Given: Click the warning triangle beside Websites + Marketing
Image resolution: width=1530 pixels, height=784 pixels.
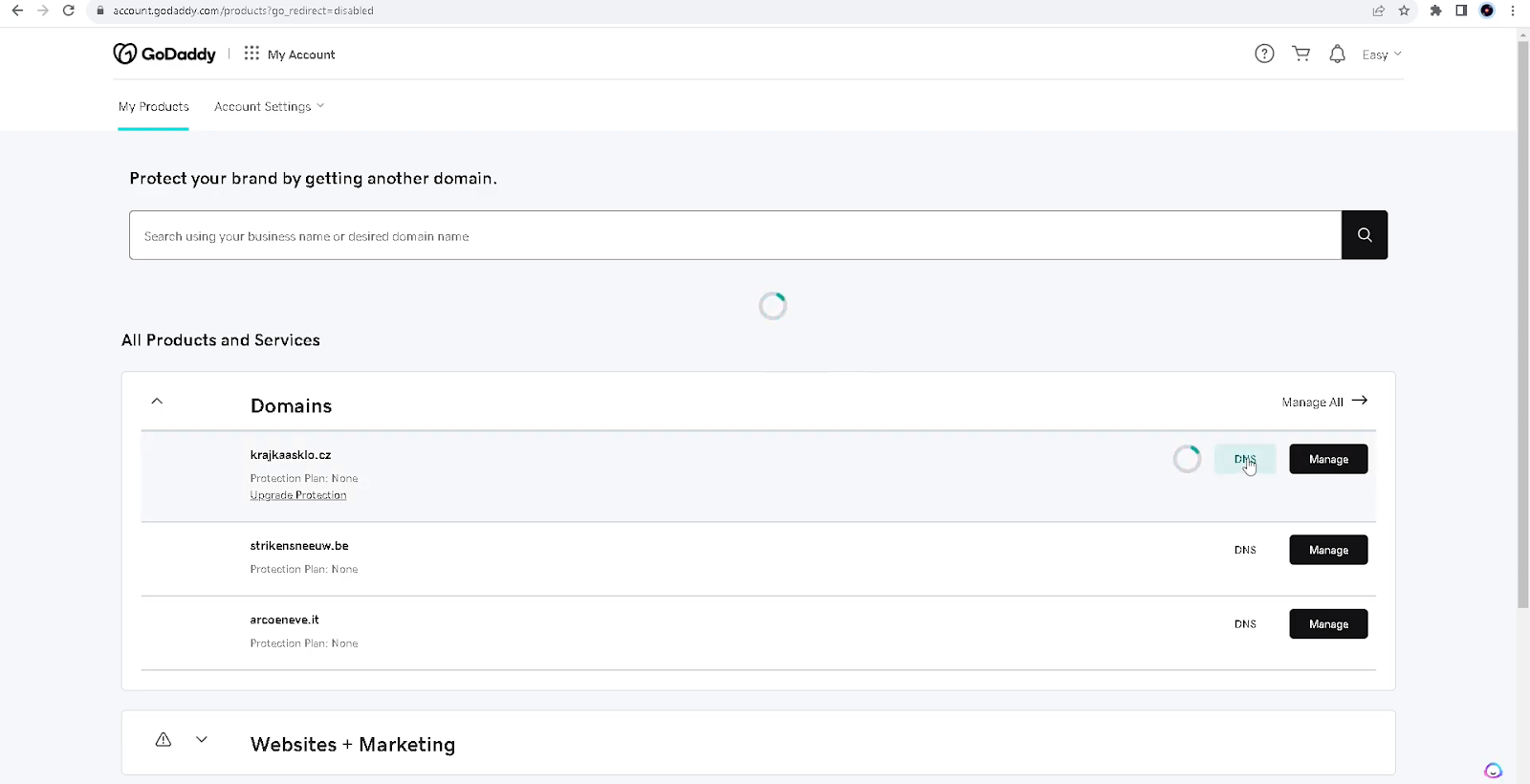Looking at the screenshot, I should 164,739.
